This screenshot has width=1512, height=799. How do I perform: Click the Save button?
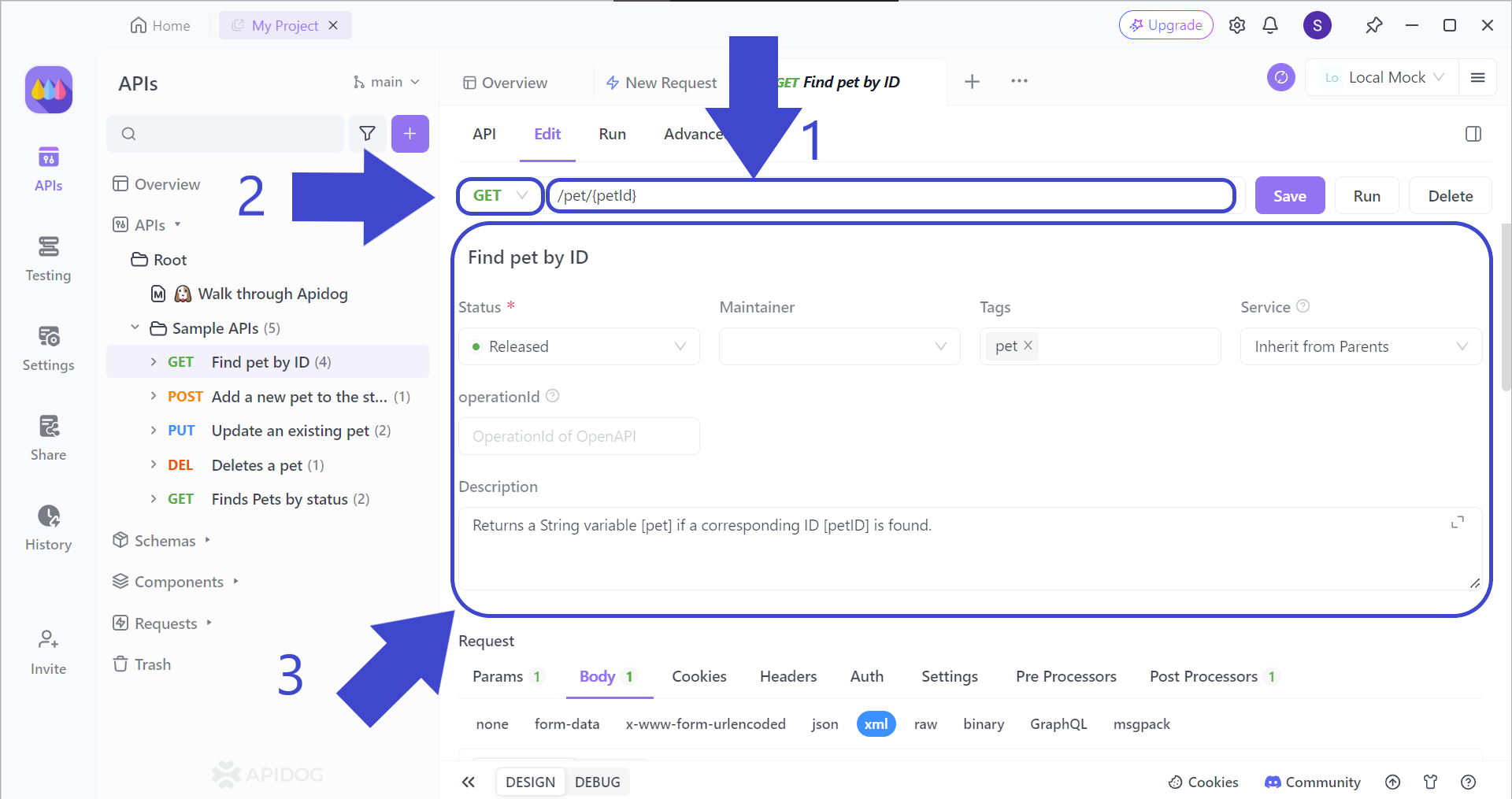pyautogui.click(x=1289, y=195)
